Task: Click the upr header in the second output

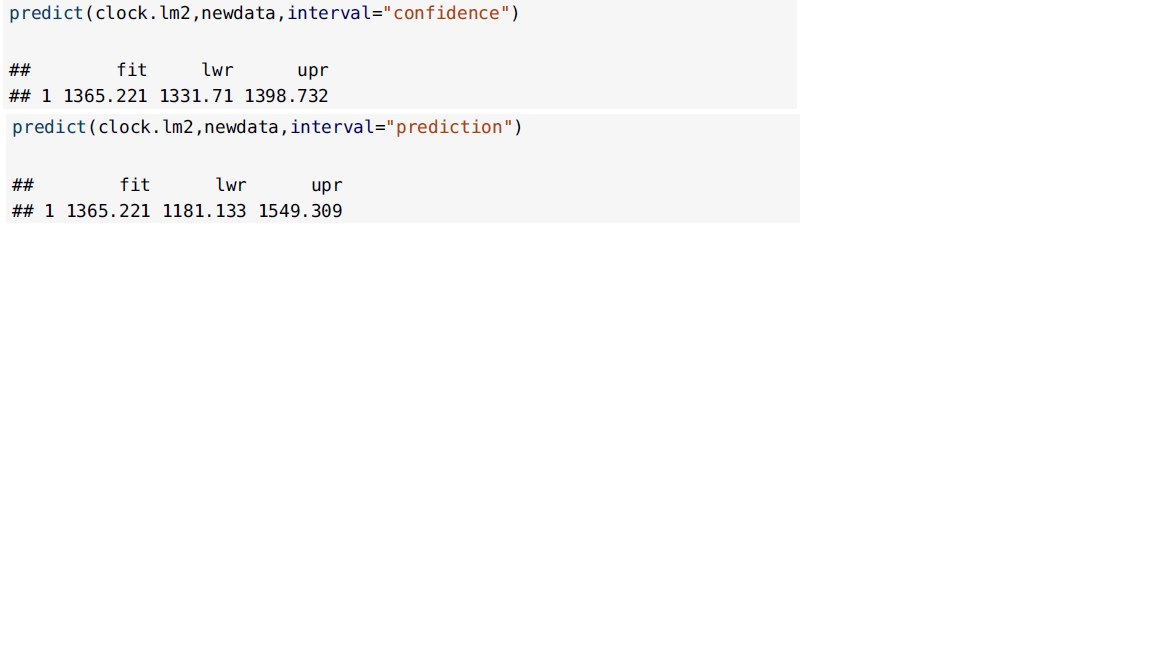Action: 327,186
